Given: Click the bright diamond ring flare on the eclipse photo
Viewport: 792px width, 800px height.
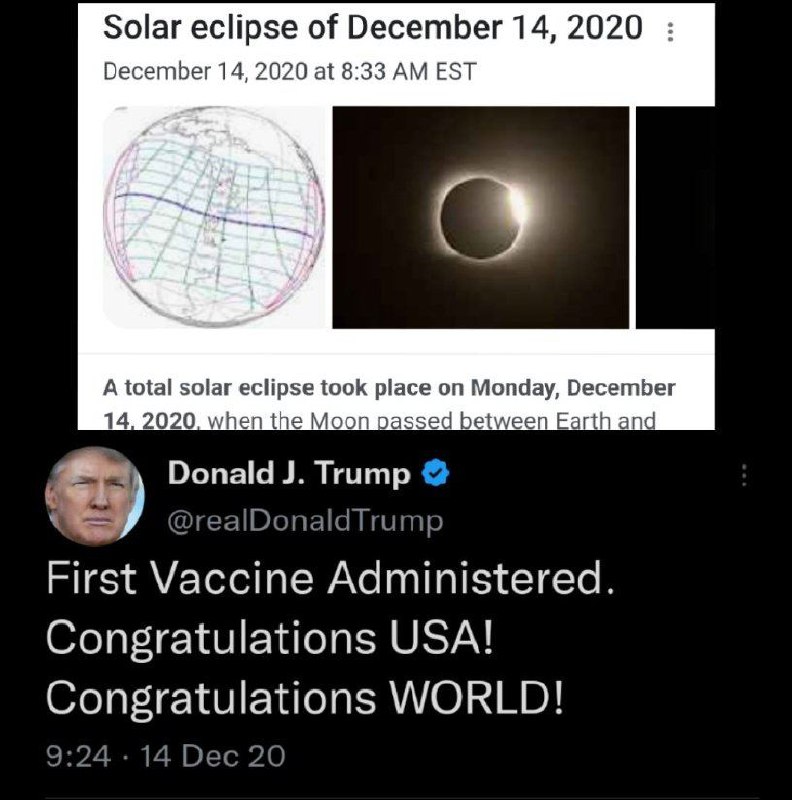Looking at the screenshot, I should click(x=517, y=206).
